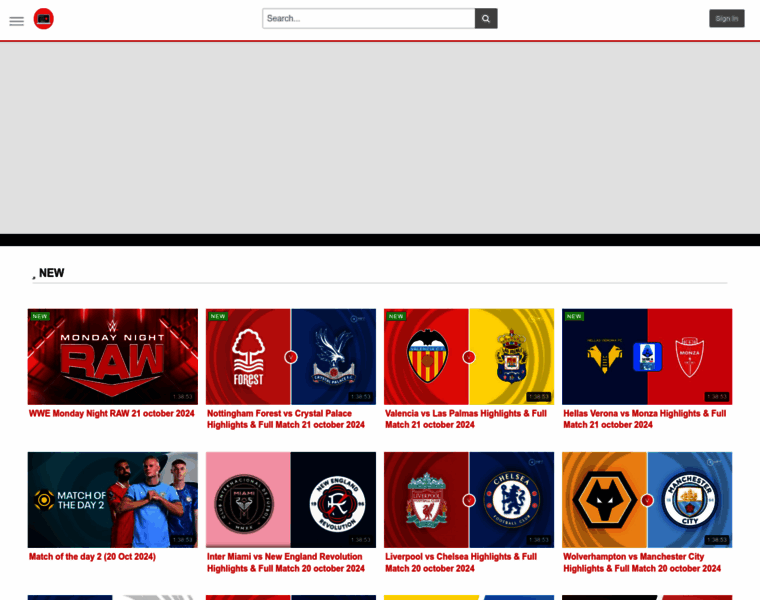The image size is (760, 600).
Task: Click the magnifying glass search button
Action: (486, 18)
